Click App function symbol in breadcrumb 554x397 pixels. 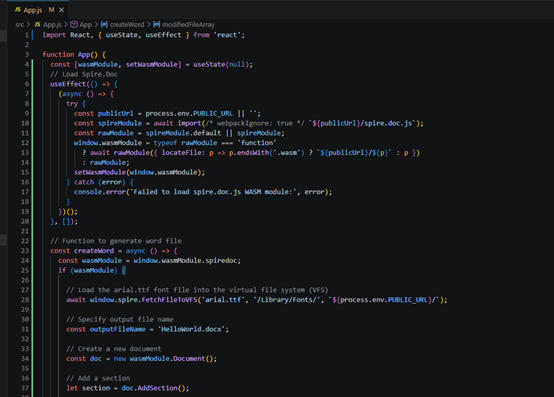pyautogui.click(x=86, y=25)
